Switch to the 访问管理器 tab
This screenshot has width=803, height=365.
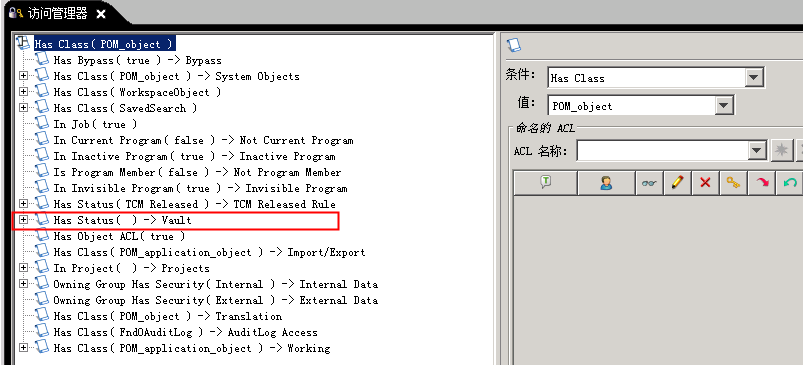(57, 13)
